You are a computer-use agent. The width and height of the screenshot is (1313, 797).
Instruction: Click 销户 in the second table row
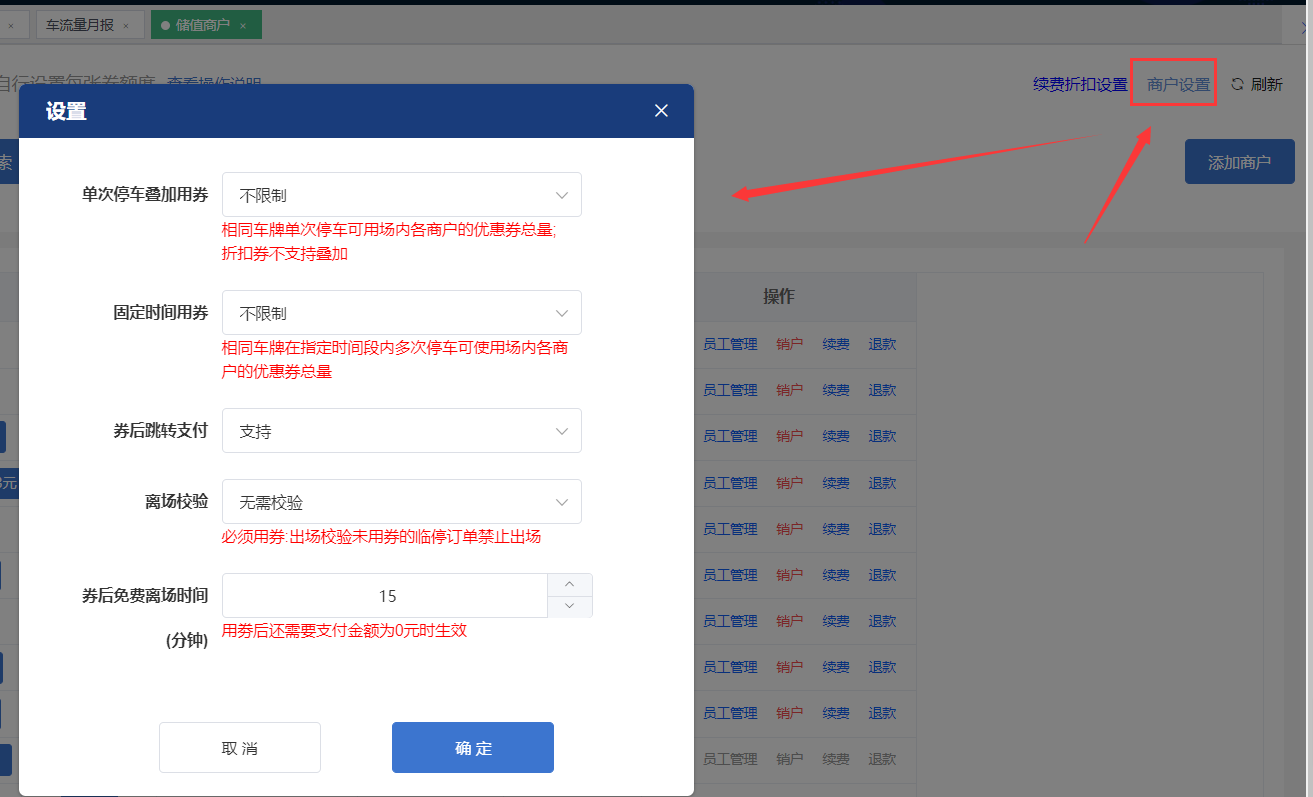pyautogui.click(x=790, y=390)
